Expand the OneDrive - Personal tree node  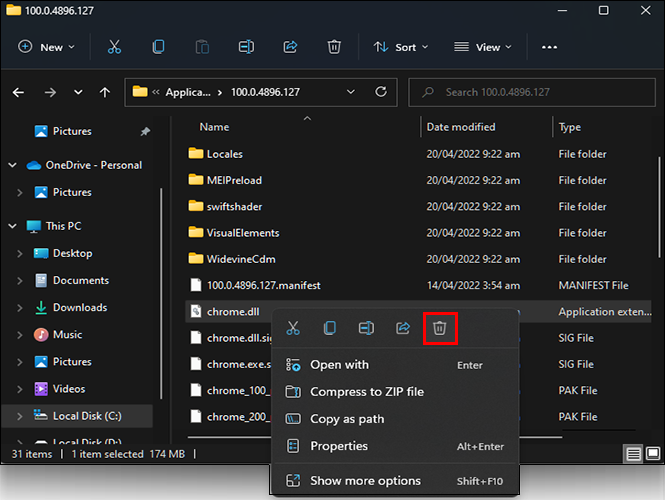pyautogui.click(x=12, y=165)
